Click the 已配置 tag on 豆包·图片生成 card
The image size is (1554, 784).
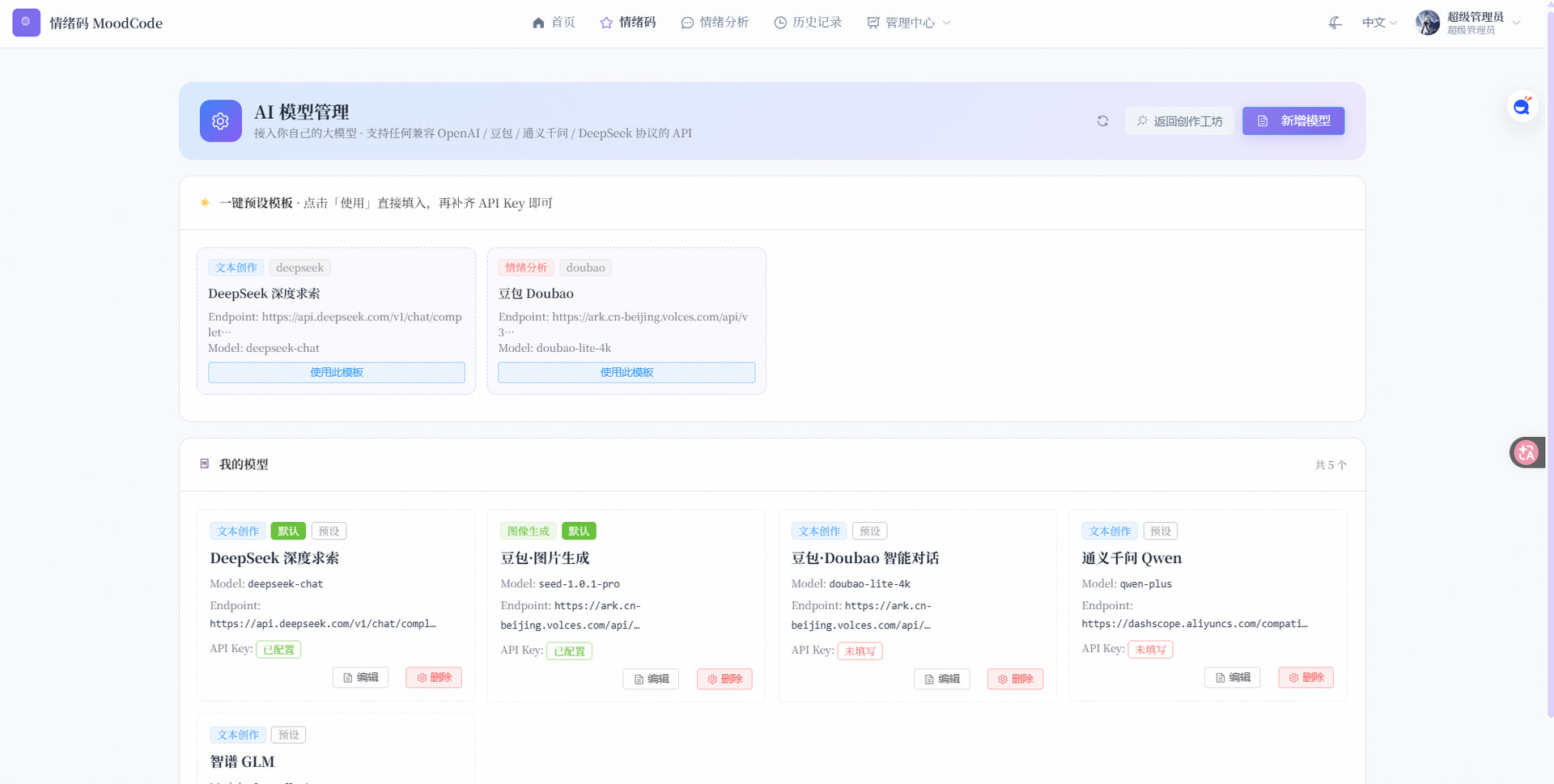click(x=569, y=651)
